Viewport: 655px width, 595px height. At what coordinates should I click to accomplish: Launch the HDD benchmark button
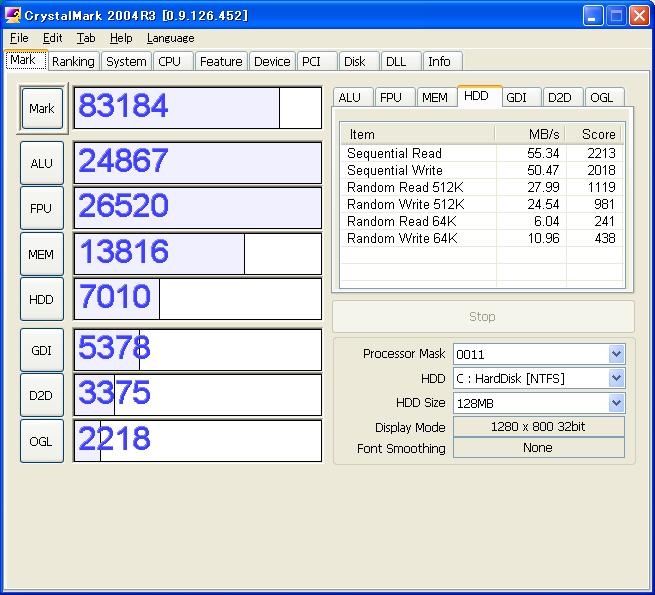(41, 299)
